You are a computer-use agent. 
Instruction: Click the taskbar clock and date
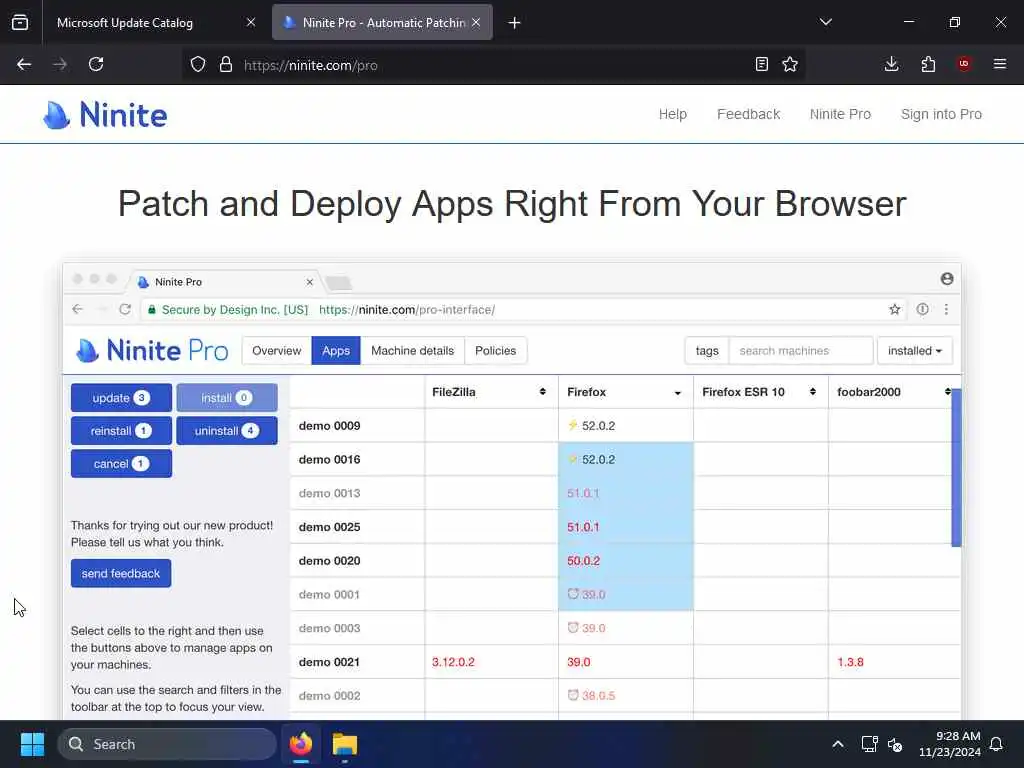(x=950, y=744)
